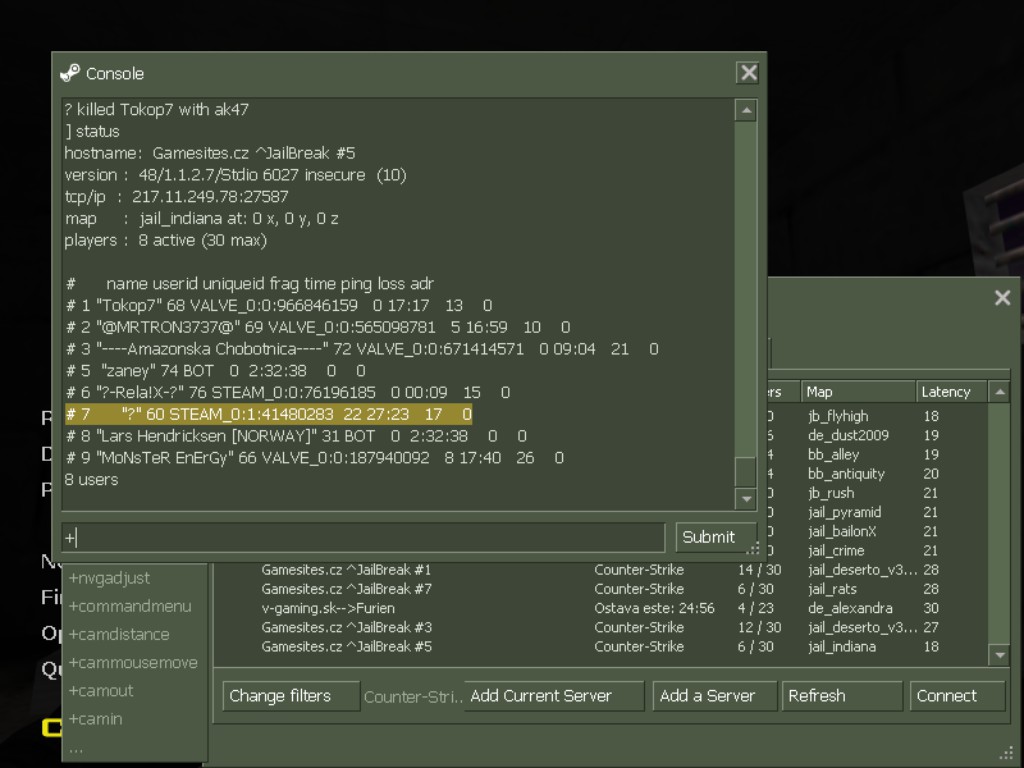Click the Counter-Stri.. filter label
Viewport: 1024px width, 768px height.
point(413,697)
